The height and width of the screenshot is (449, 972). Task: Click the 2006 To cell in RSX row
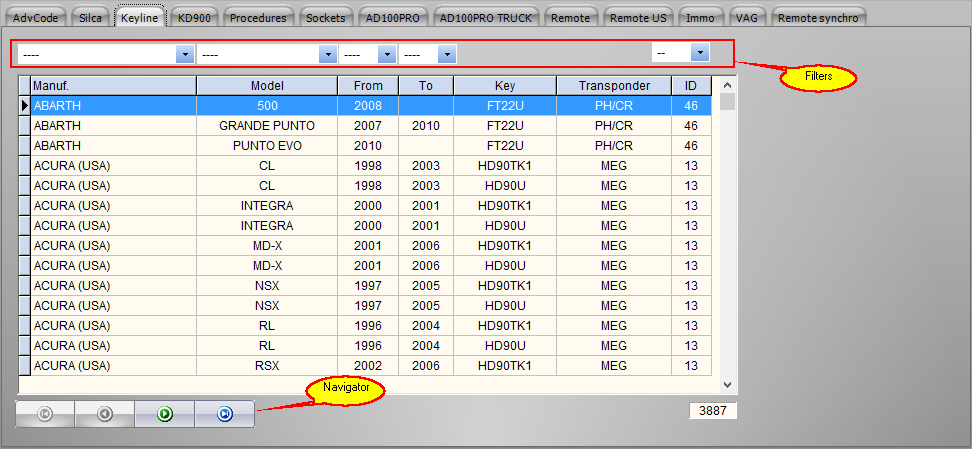coord(426,366)
